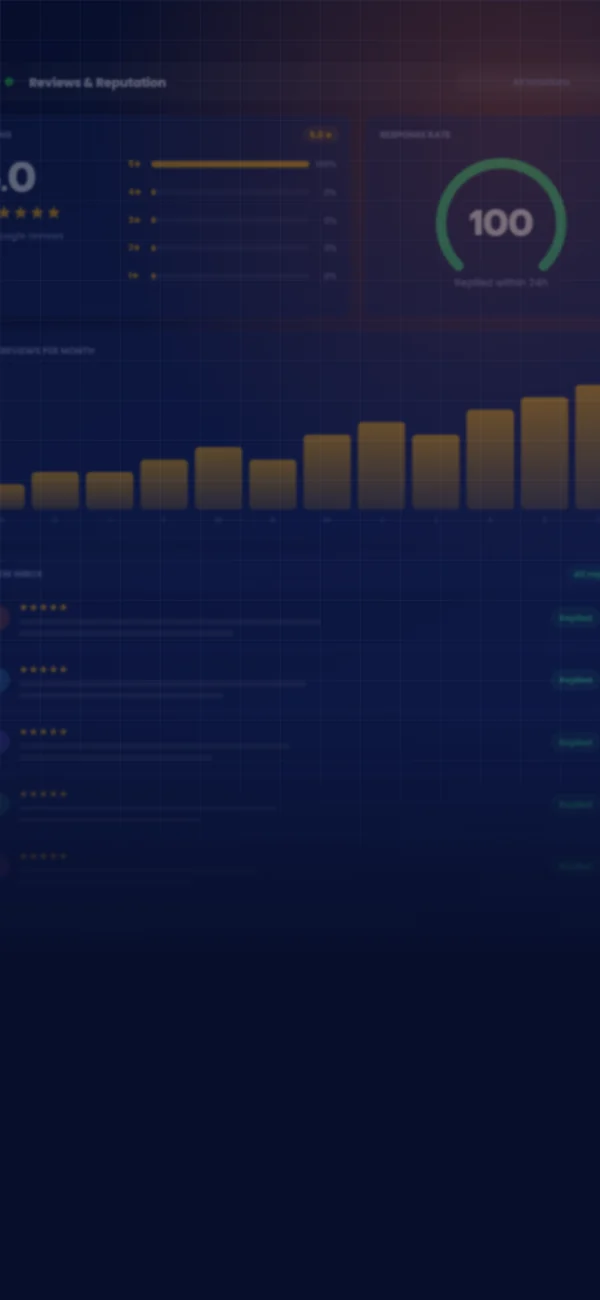Click the Reviews & Reputation title
The width and height of the screenshot is (600, 1300).
[x=97, y=83]
